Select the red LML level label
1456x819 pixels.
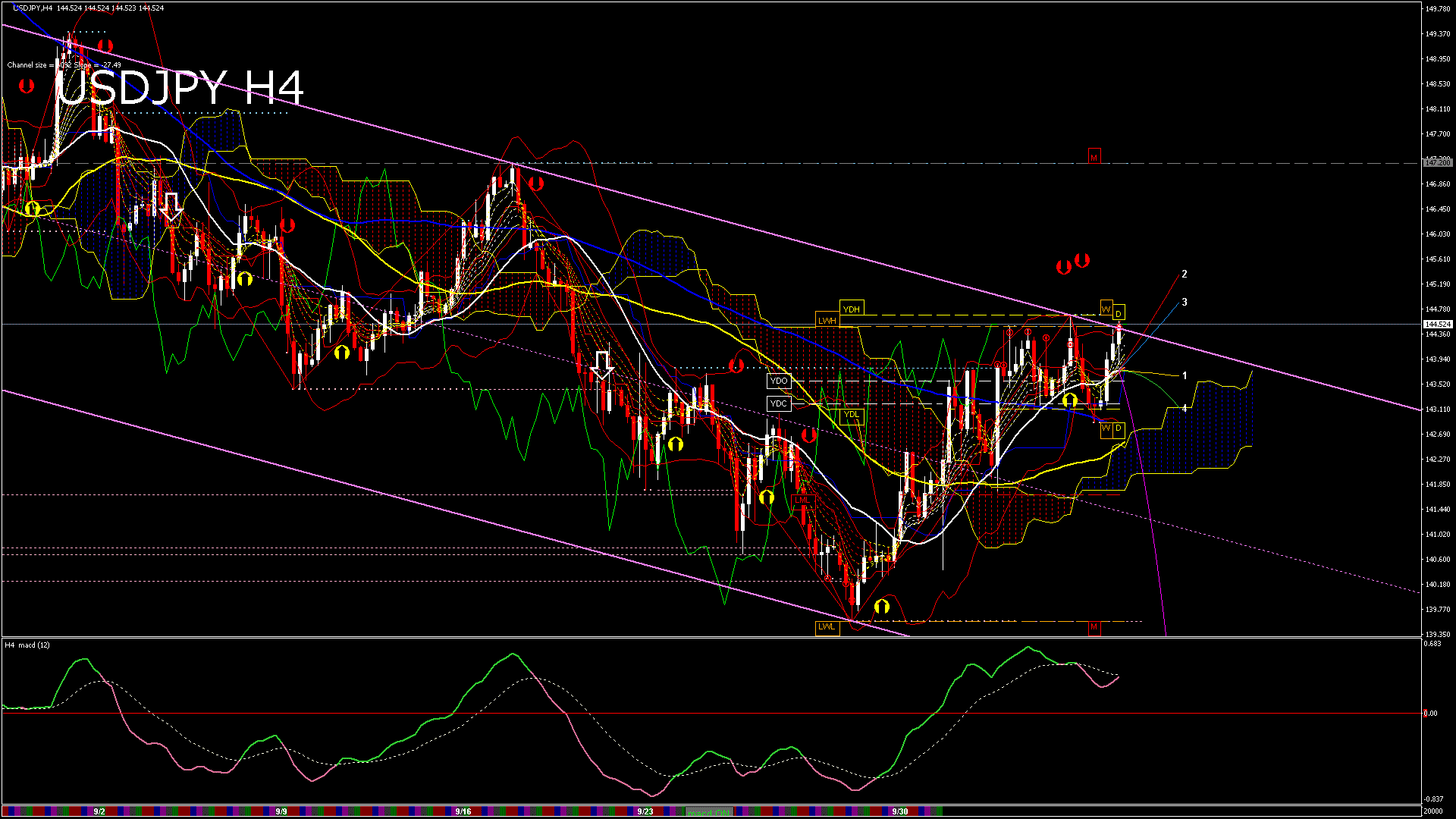pos(802,500)
